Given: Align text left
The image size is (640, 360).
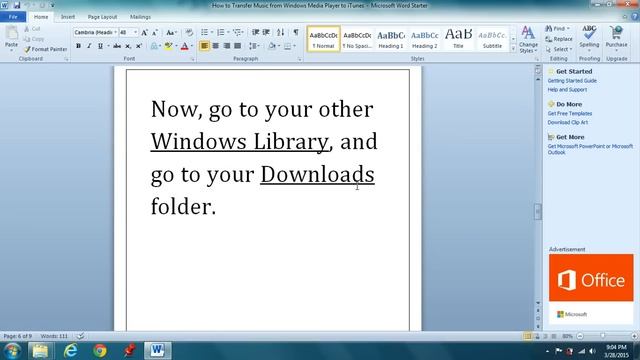Looking at the screenshot, I should [204, 46].
